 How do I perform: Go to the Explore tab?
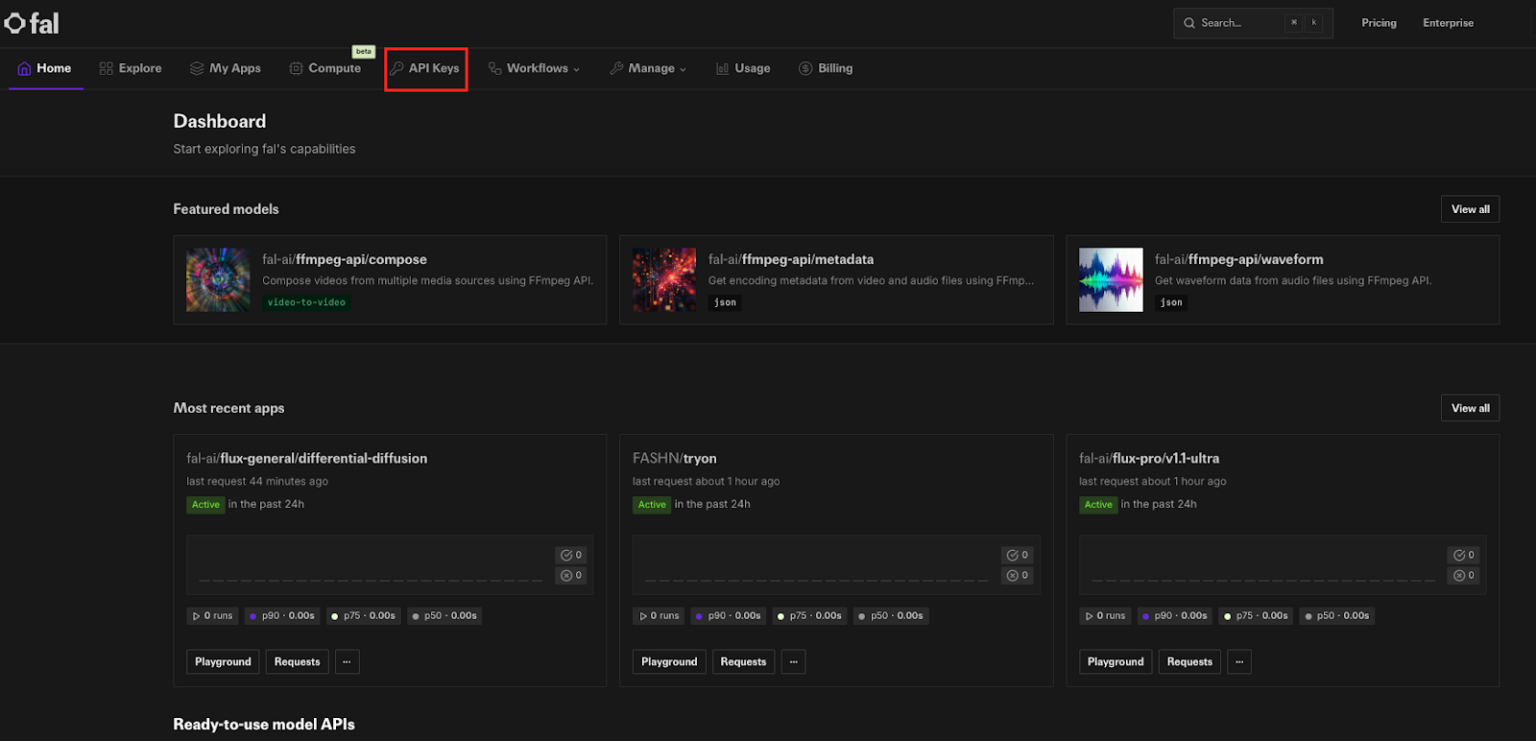pyautogui.click(x=130, y=68)
